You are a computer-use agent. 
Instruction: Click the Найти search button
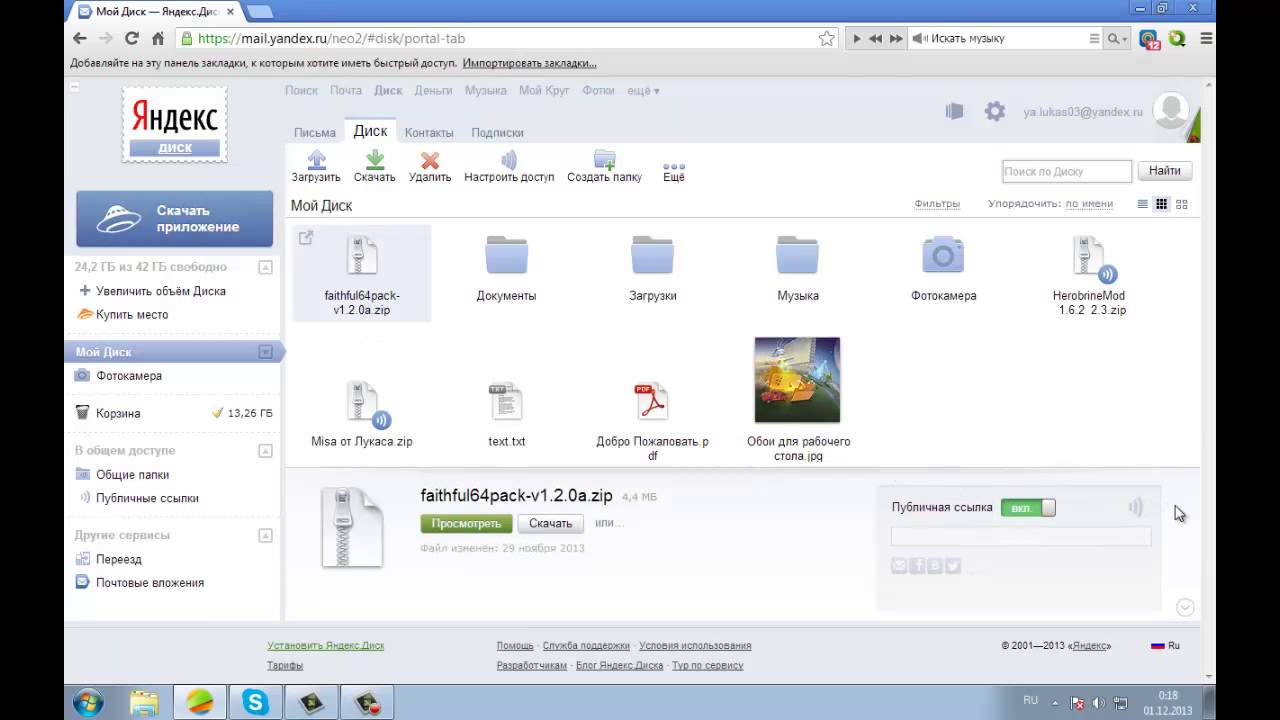click(1164, 171)
